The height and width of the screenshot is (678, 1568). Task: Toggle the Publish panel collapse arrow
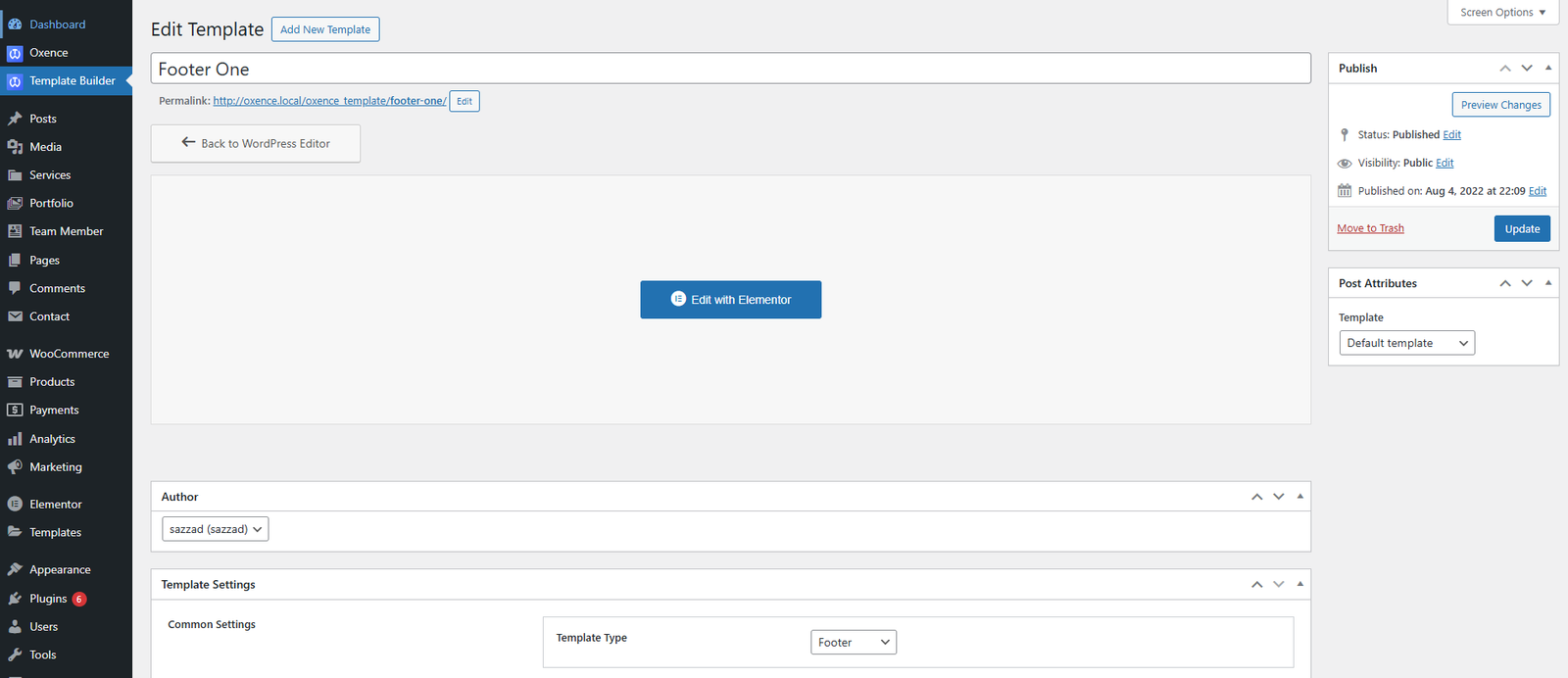(x=1548, y=69)
